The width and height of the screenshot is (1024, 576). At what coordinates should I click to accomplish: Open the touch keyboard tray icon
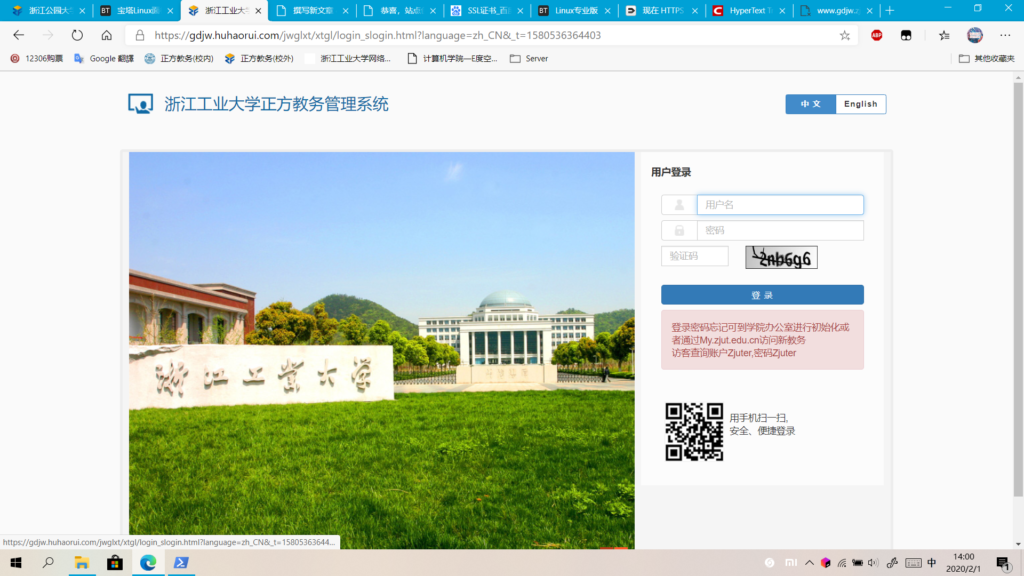(914, 562)
